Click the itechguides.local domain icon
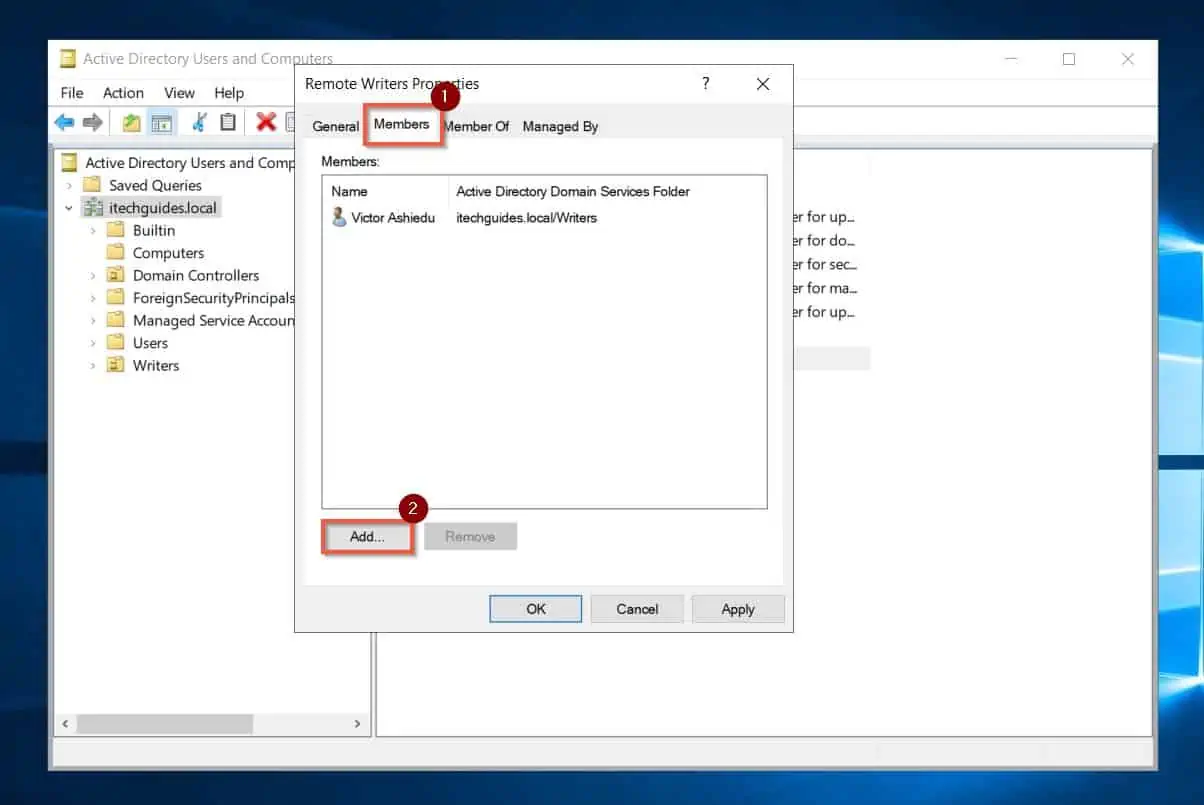 click(92, 208)
